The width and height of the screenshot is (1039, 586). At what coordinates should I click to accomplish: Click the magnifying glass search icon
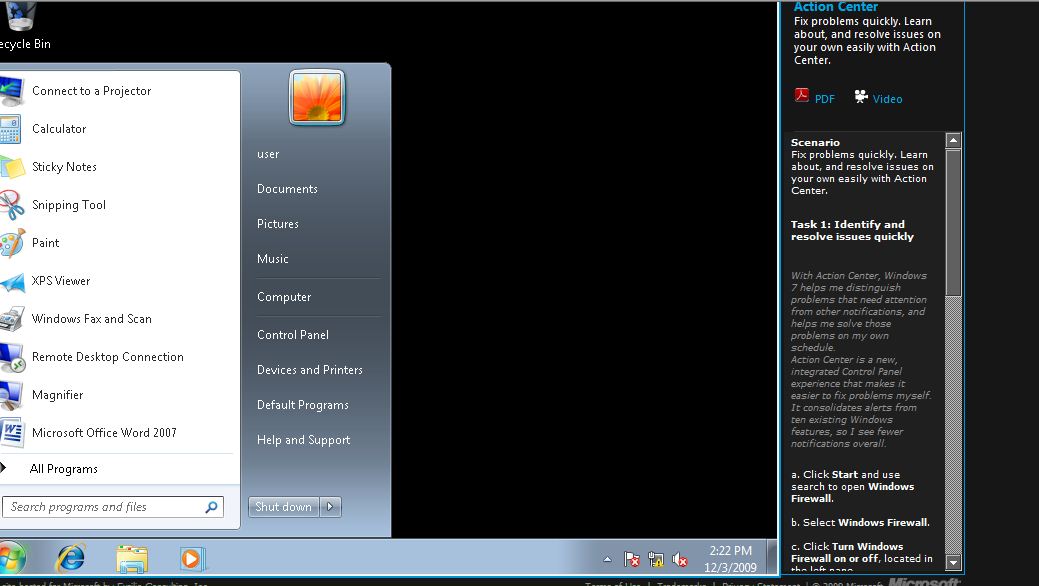211,507
